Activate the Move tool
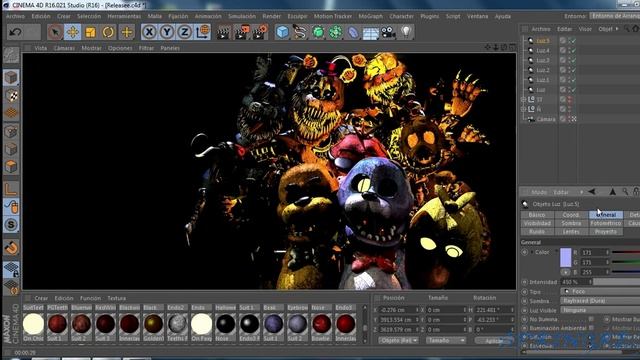The height and width of the screenshot is (360, 640). click(x=73, y=32)
